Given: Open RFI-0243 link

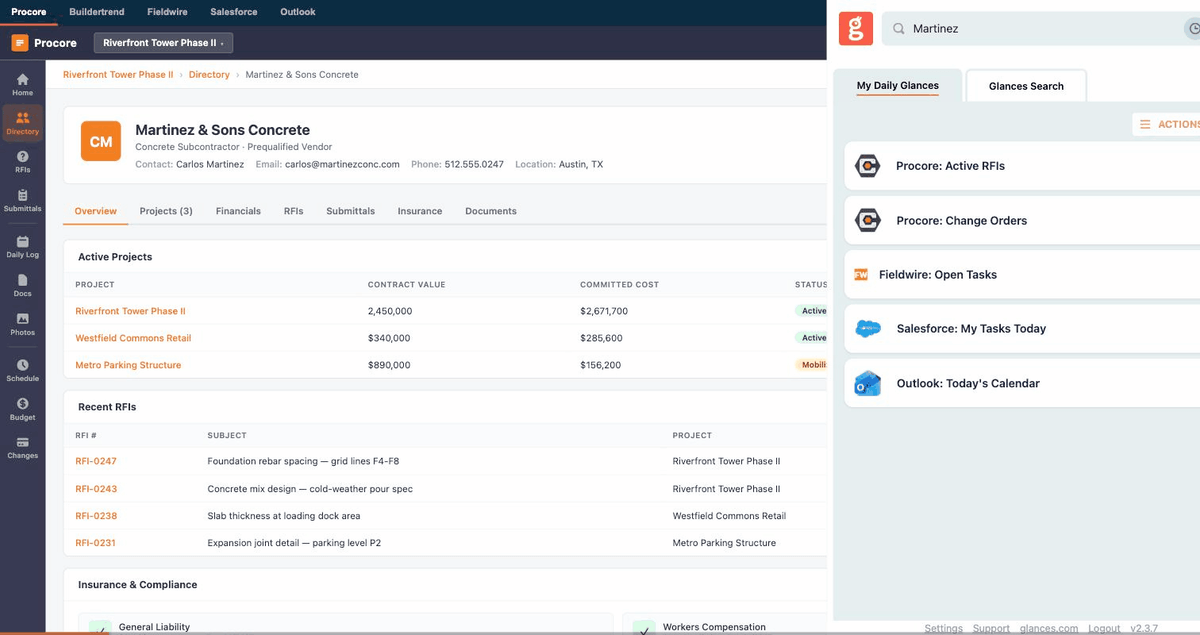Looking at the screenshot, I should (x=96, y=489).
